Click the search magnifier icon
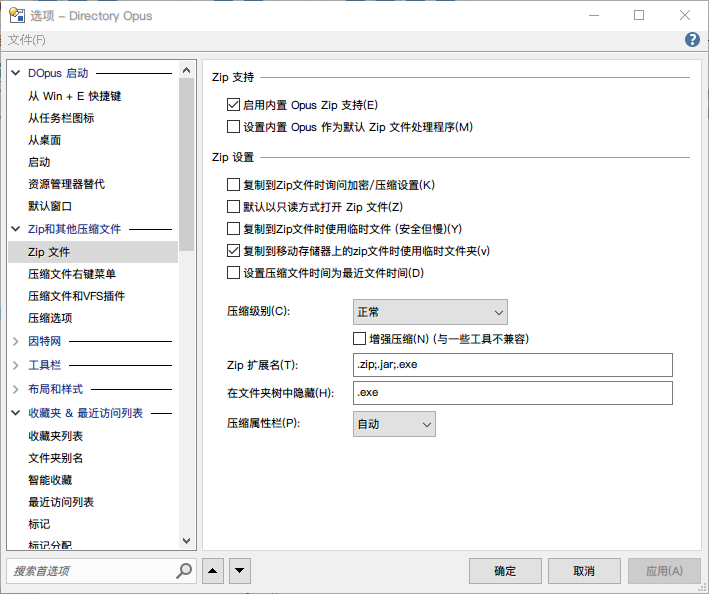This screenshot has width=709, height=594. [x=184, y=570]
